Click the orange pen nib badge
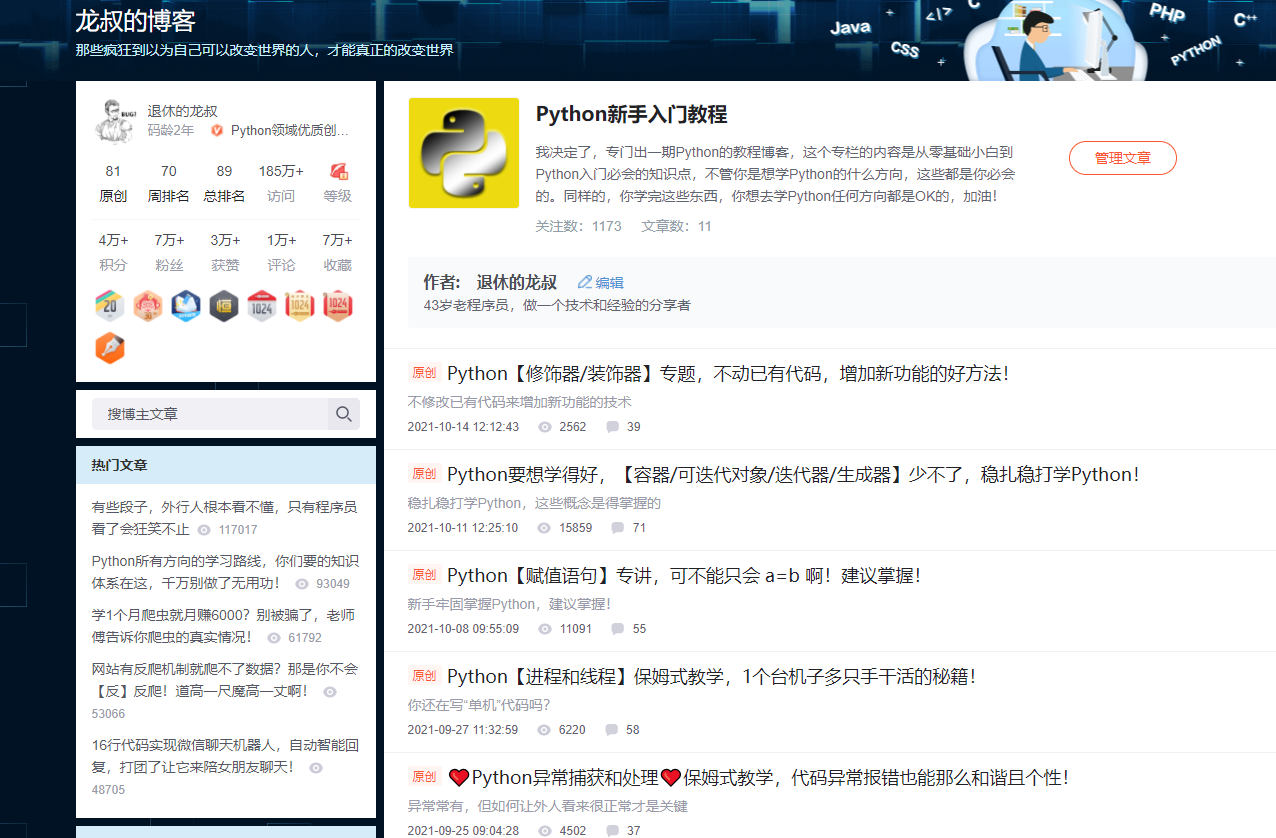This screenshot has width=1276, height=838. 110,348
